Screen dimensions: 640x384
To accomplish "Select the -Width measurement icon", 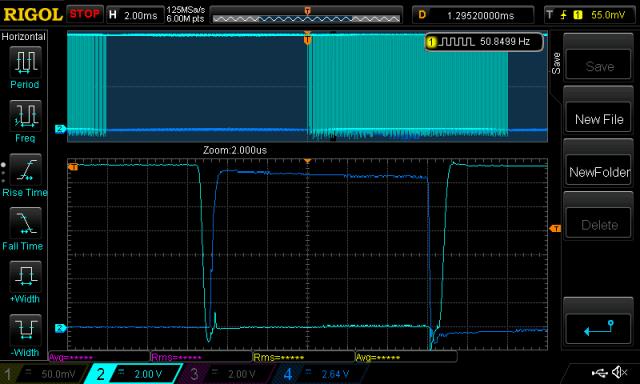I will coord(25,330).
